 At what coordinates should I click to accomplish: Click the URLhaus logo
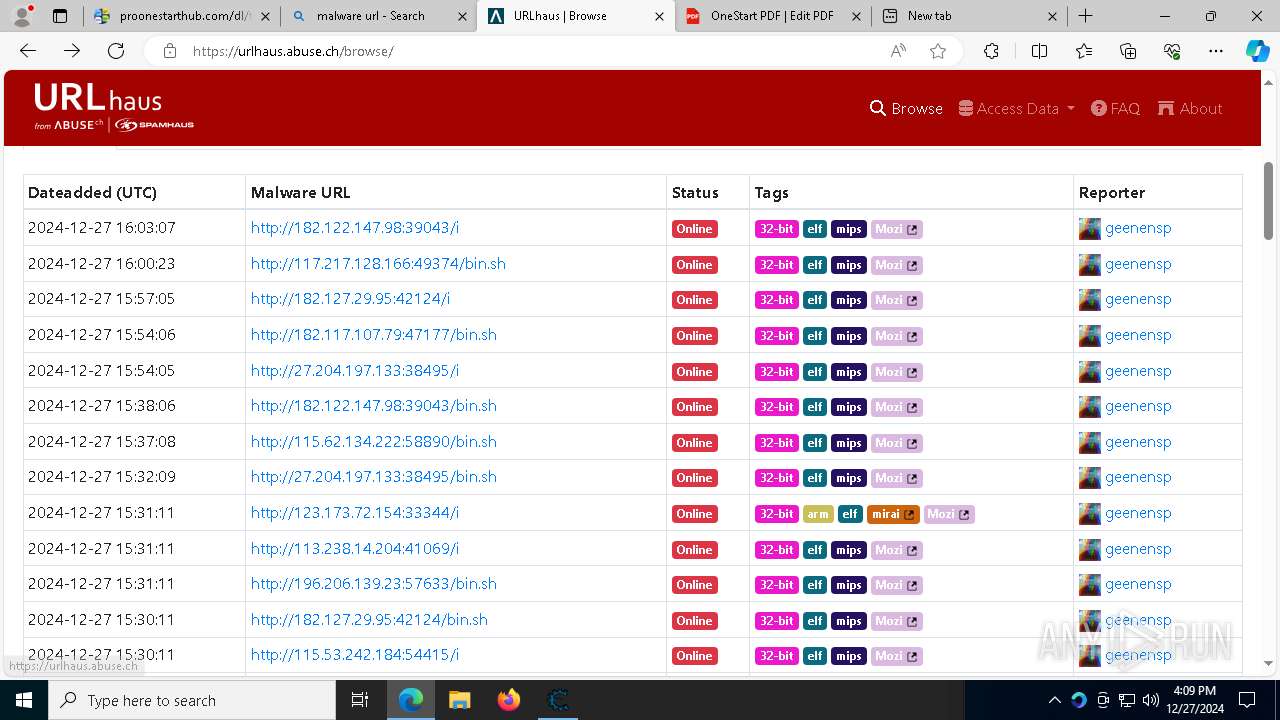tap(113, 107)
